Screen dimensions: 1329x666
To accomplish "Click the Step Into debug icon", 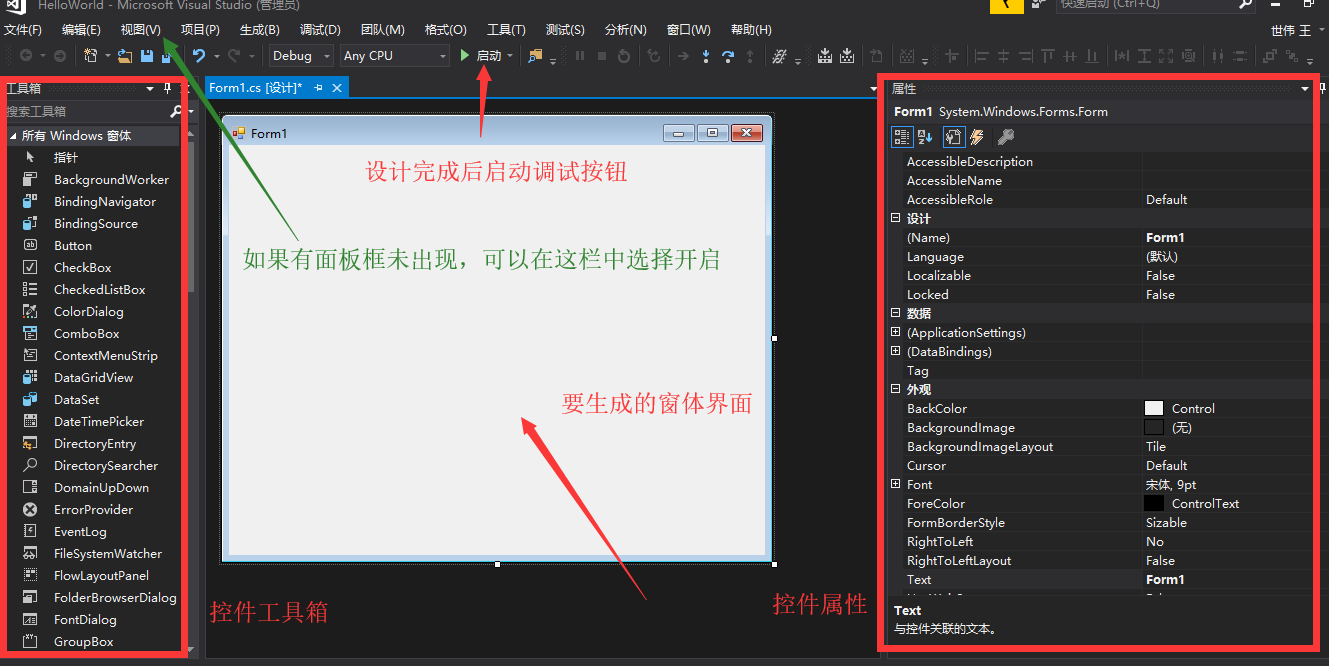I will coord(706,56).
